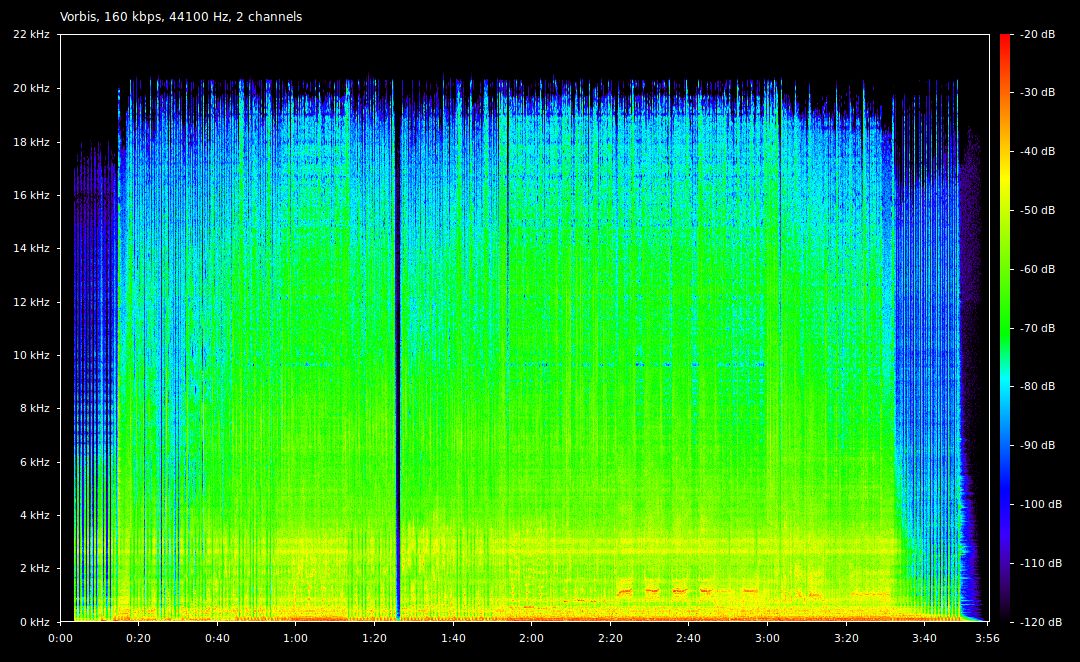Click the 3:40 time axis label
The width and height of the screenshot is (1080, 662).
pyautogui.click(x=925, y=638)
